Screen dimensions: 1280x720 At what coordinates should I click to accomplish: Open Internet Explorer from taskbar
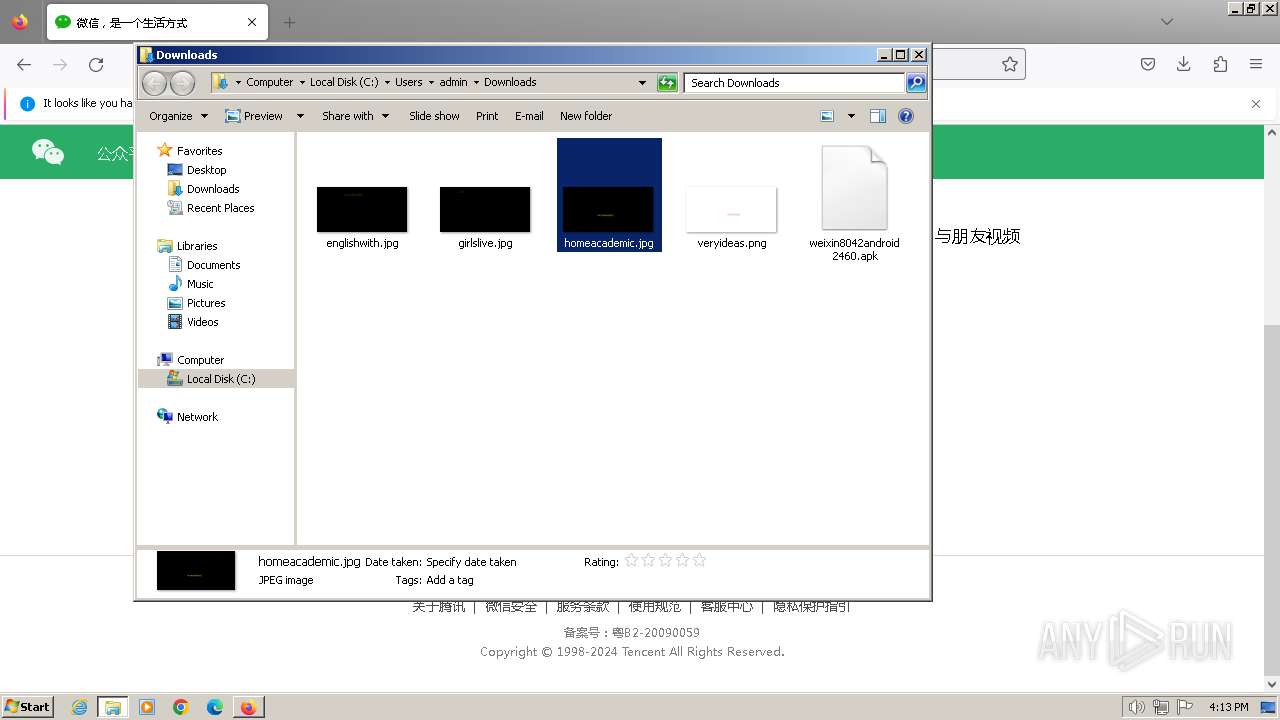click(x=79, y=707)
